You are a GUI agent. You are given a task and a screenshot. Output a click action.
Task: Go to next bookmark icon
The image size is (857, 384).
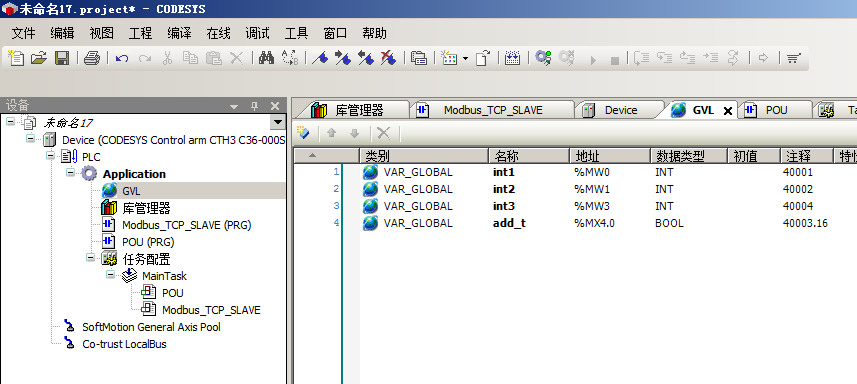point(343,58)
